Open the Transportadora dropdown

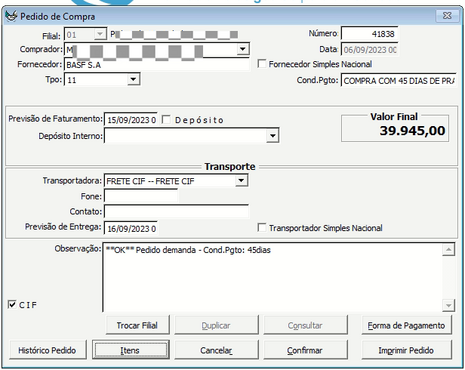pos(241,181)
